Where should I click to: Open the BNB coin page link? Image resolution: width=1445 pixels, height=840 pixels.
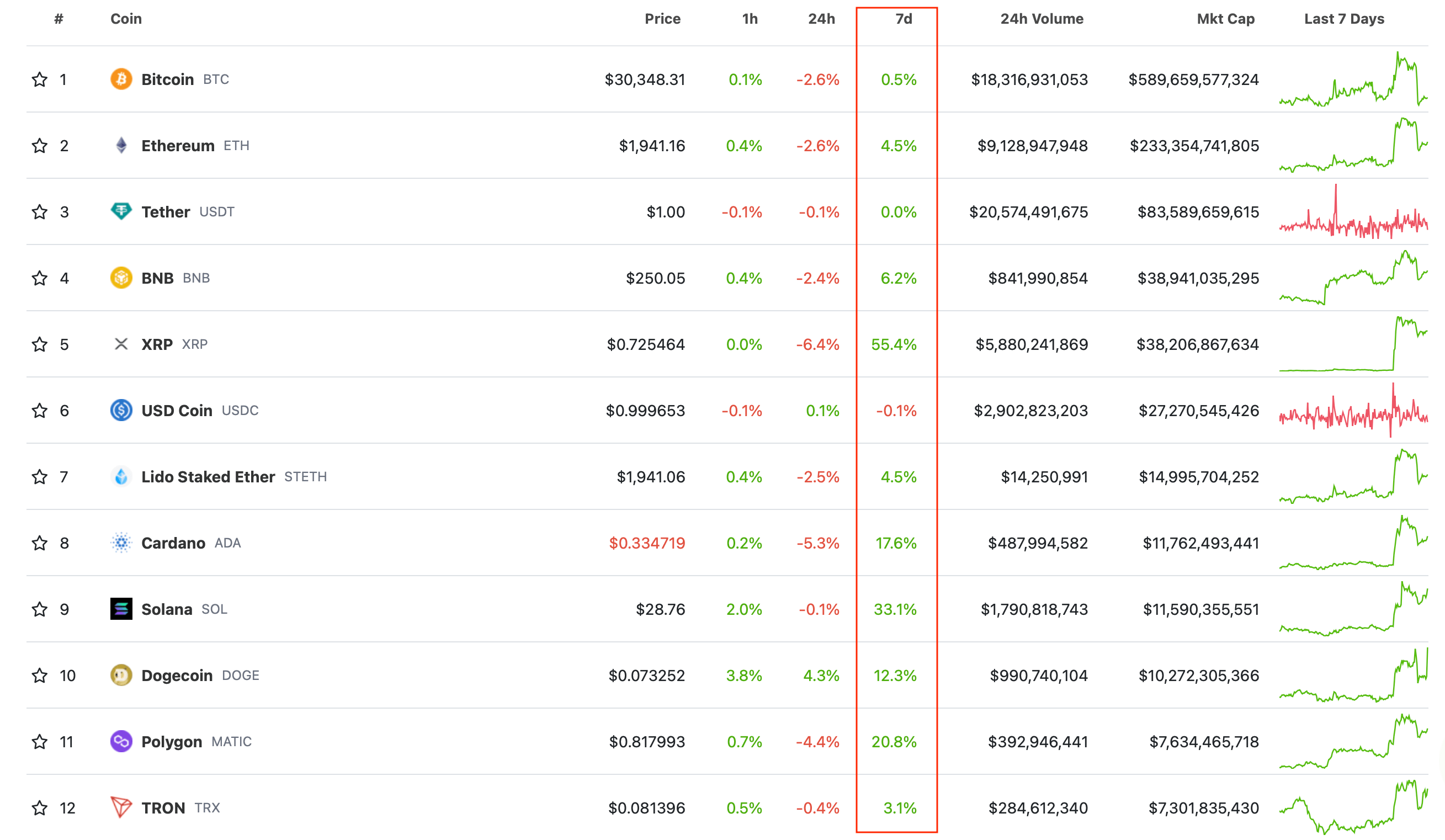point(157,278)
